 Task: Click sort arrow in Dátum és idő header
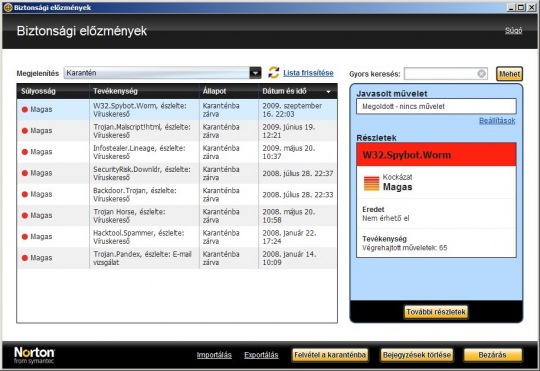329,92
